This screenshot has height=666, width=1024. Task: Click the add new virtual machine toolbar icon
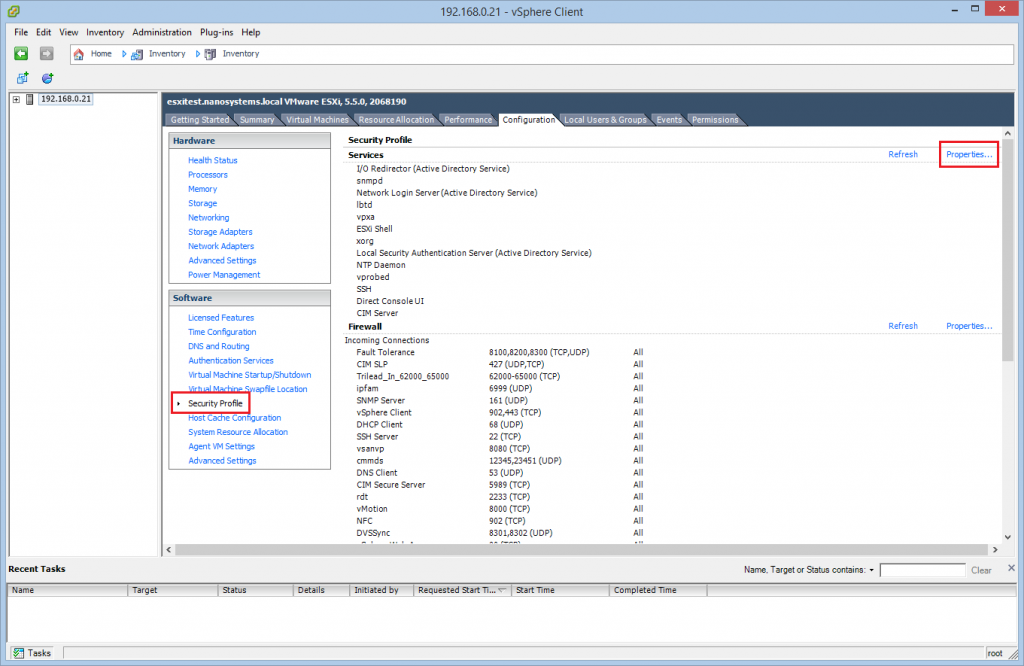point(20,78)
